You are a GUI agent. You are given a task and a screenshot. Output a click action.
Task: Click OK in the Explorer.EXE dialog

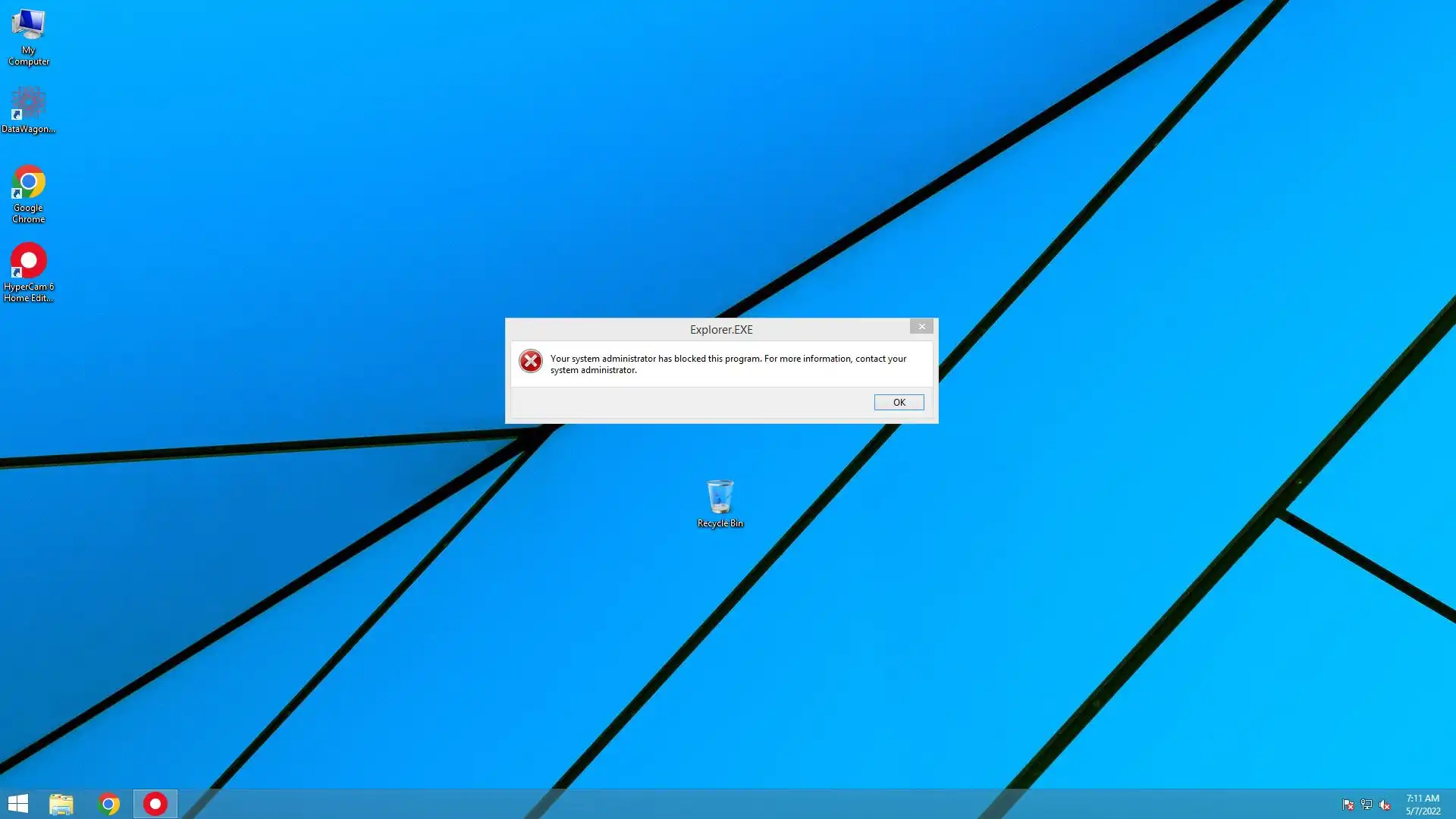coord(899,402)
